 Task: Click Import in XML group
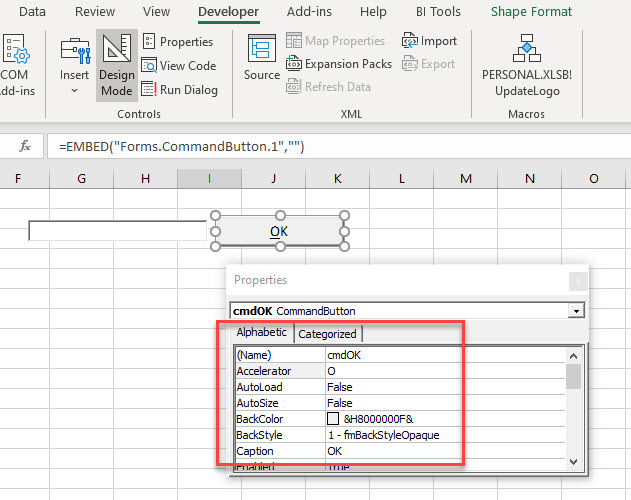pos(430,41)
